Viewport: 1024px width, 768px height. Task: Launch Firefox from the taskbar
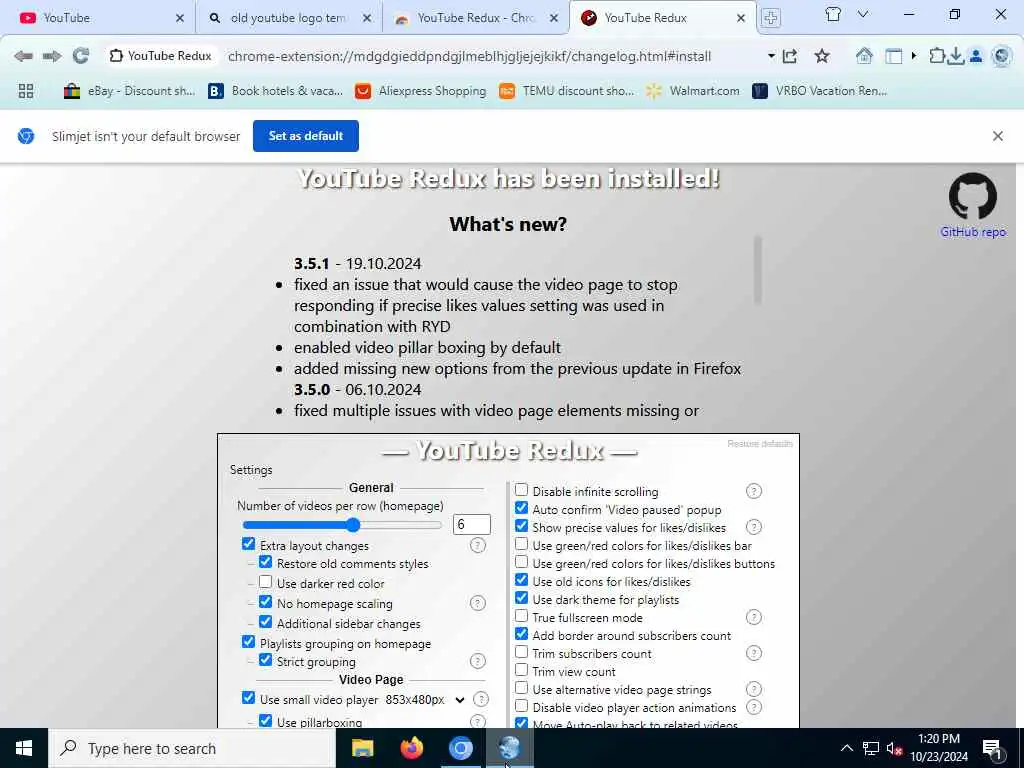[411, 748]
